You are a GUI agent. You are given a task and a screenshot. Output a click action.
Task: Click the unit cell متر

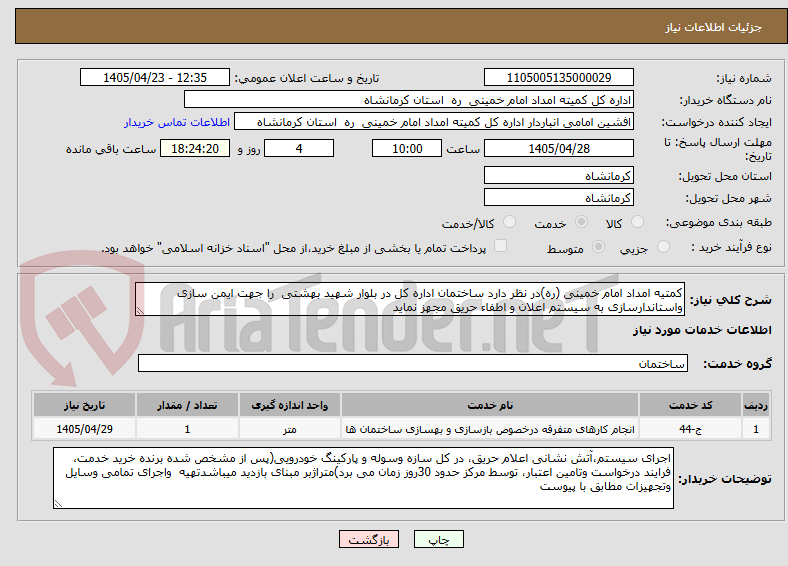click(x=289, y=429)
